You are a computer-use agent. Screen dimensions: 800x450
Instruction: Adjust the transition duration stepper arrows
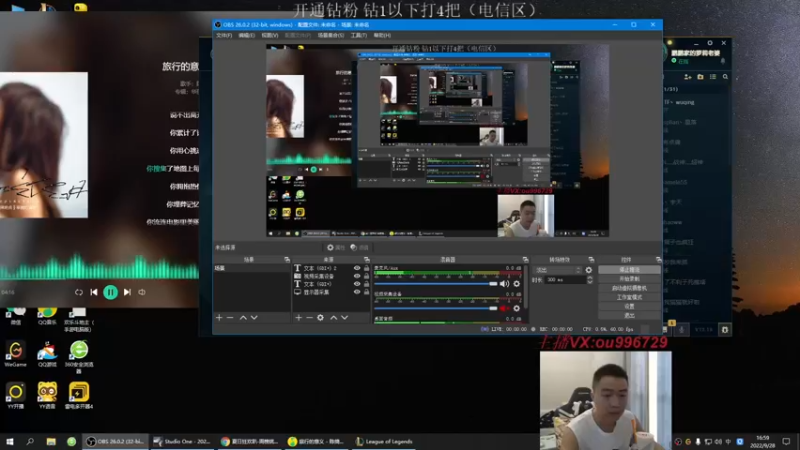590,280
